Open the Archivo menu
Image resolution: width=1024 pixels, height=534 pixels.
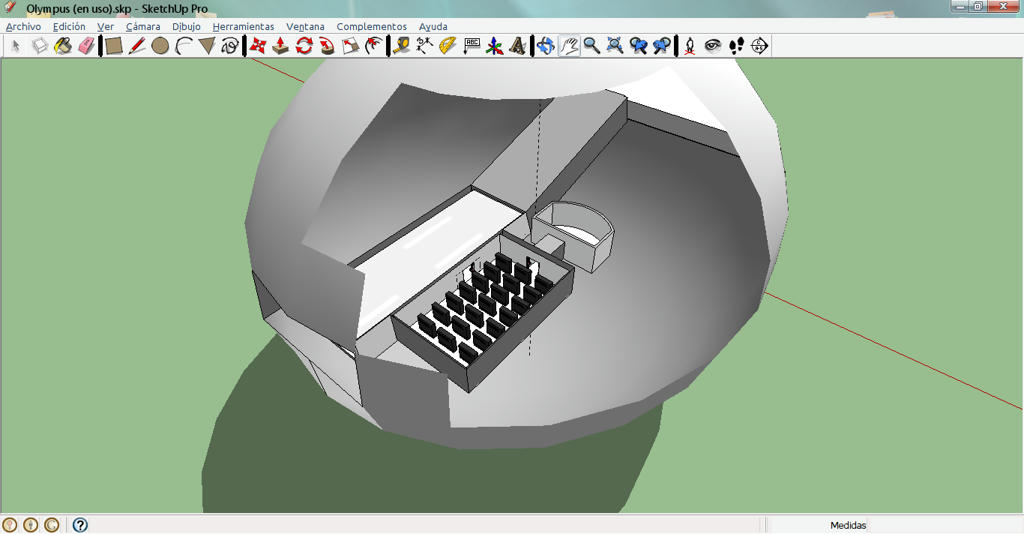coord(24,27)
